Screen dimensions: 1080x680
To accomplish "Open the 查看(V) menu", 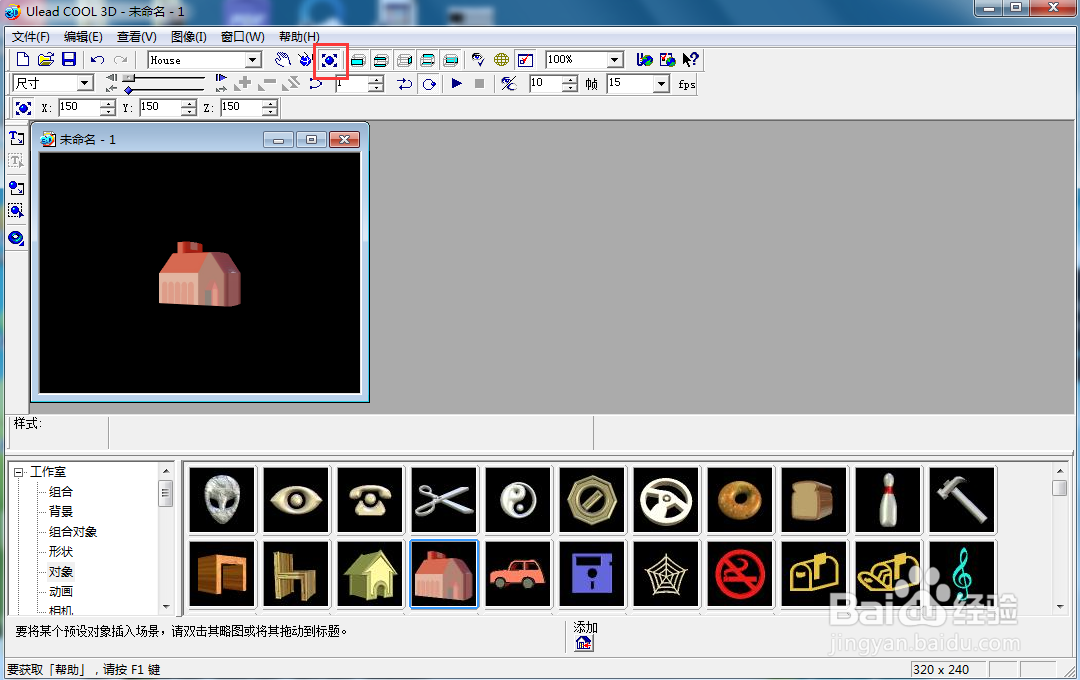I will click(x=136, y=37).
